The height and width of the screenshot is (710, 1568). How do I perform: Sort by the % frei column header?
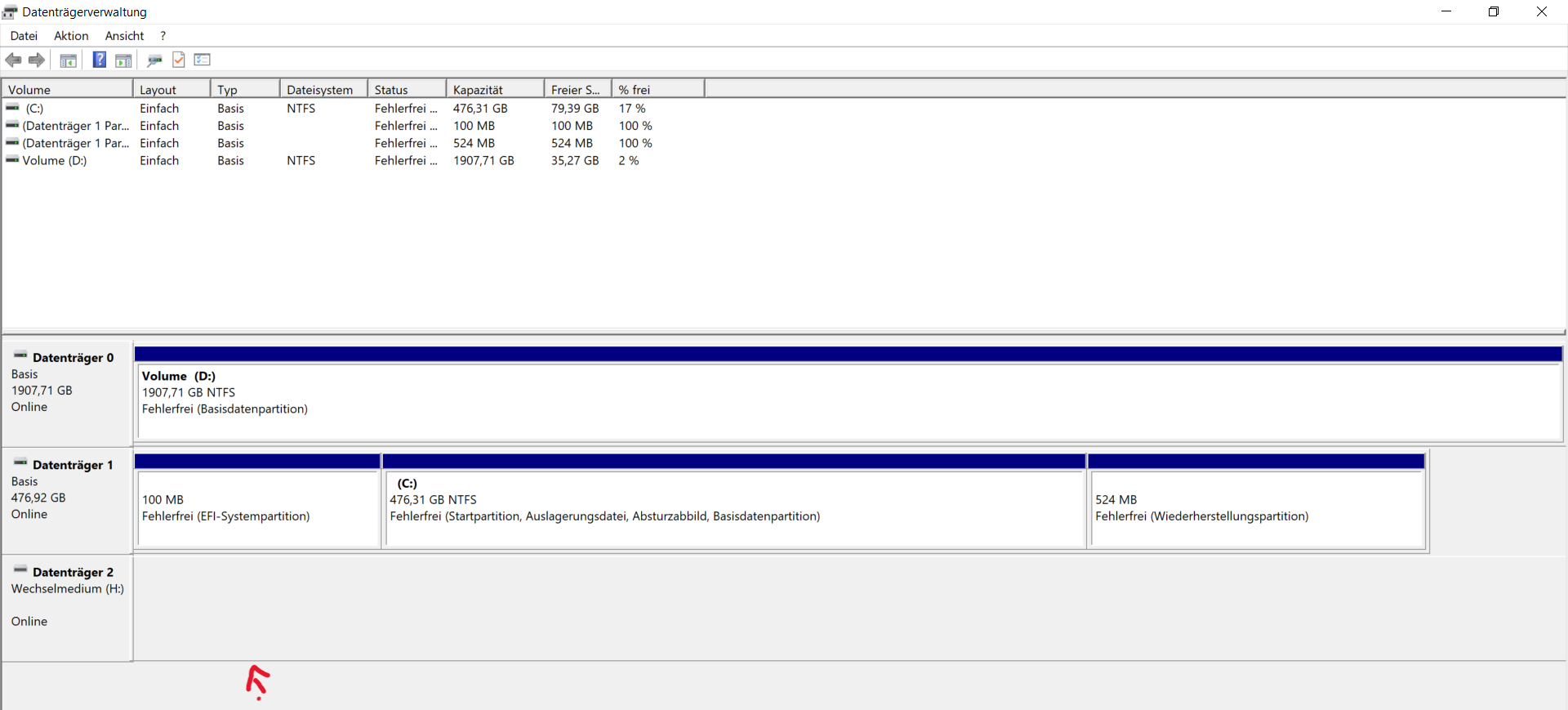657,89
